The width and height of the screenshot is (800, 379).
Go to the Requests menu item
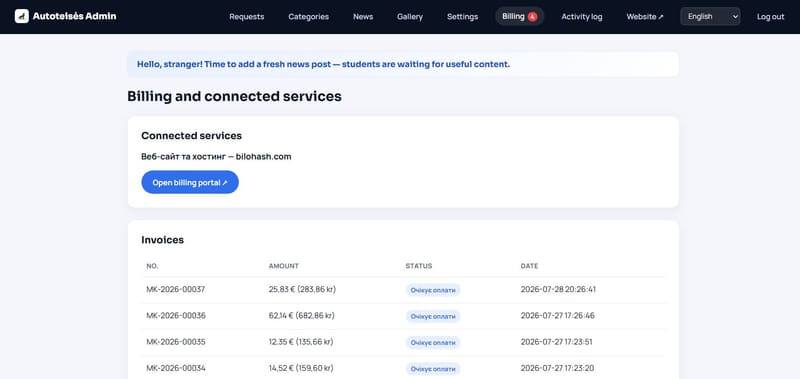click(246, 17)
